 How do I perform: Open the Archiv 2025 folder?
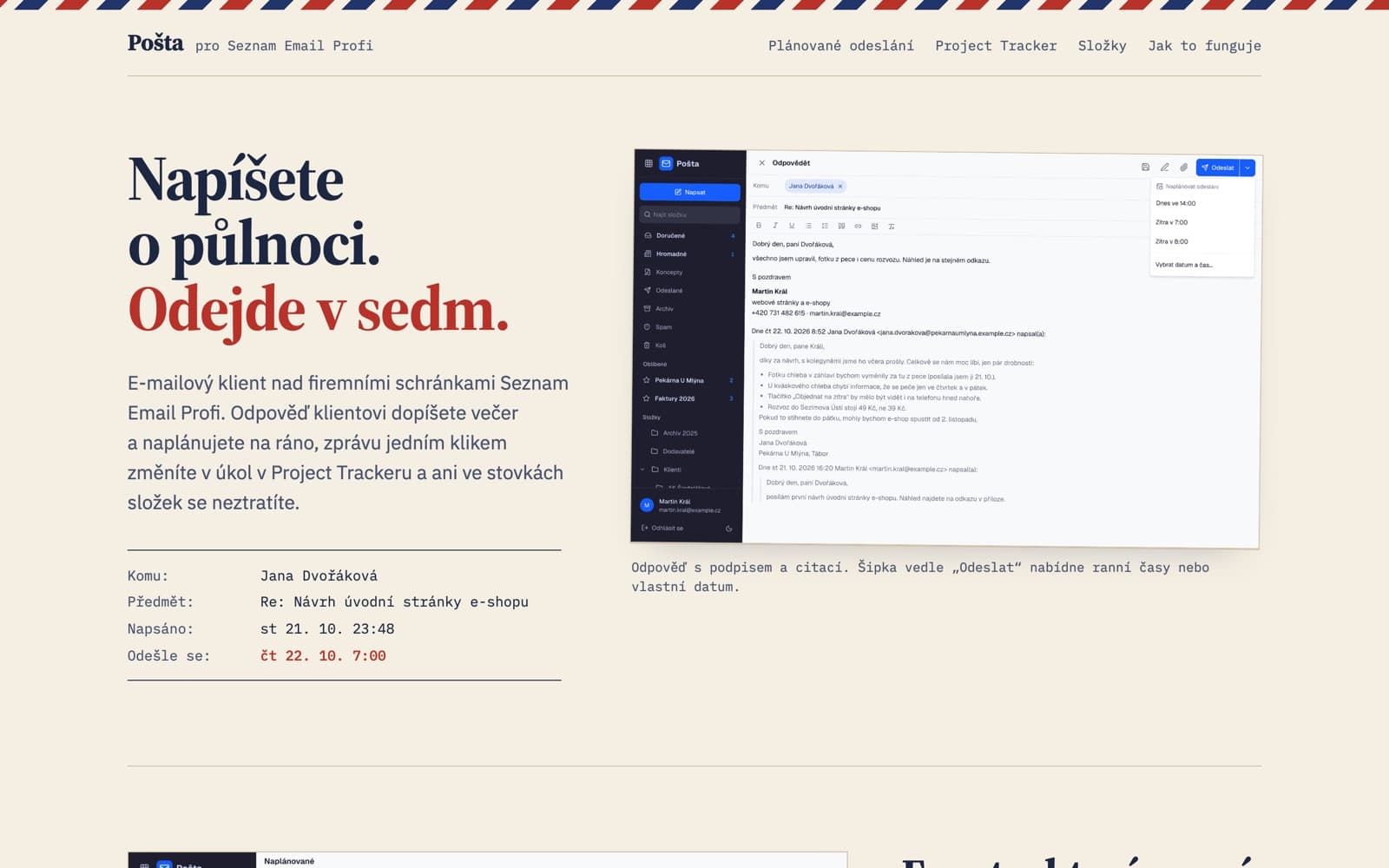tap(689, 432)
